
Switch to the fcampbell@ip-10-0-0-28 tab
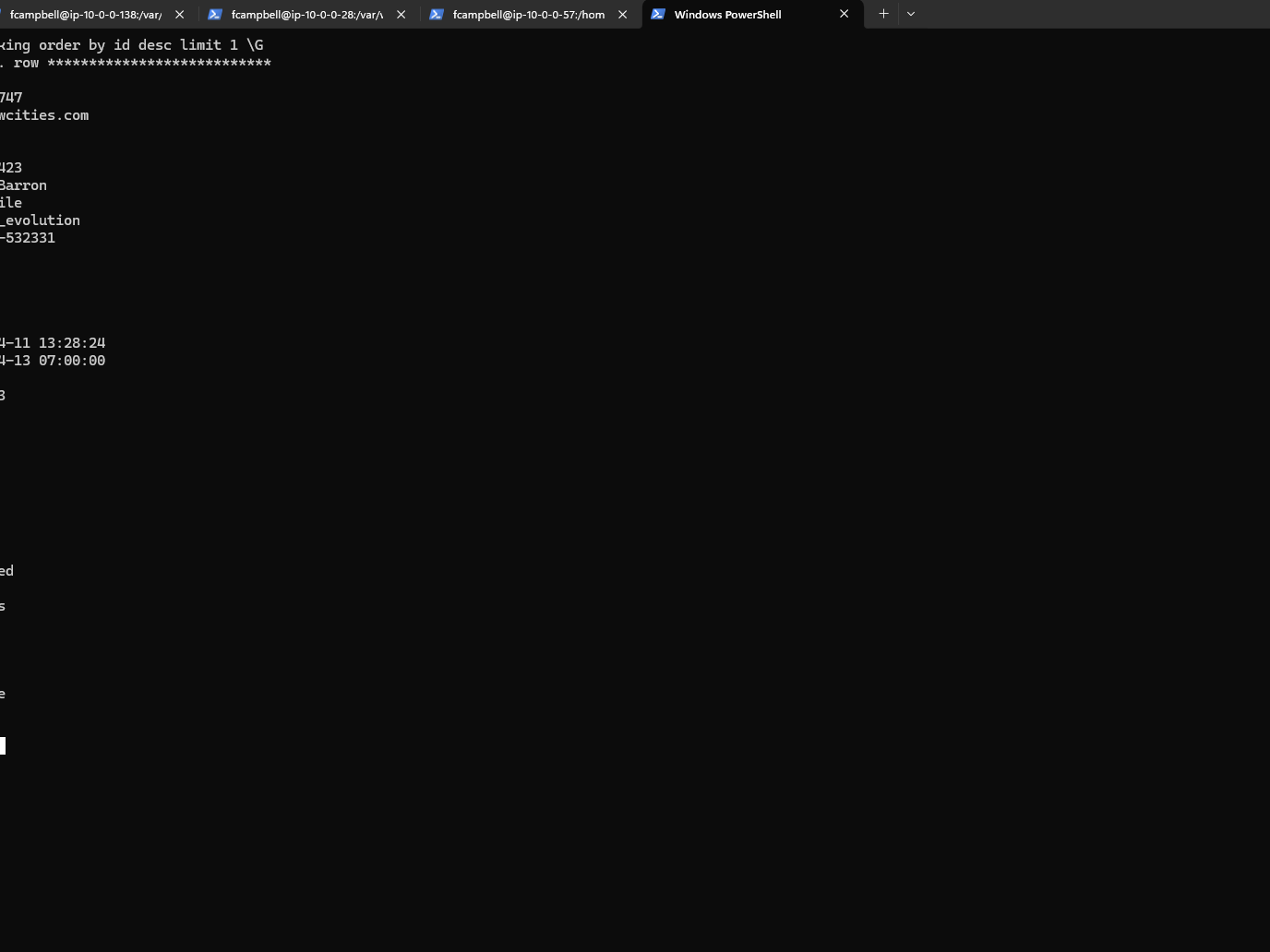click(306, 15)
